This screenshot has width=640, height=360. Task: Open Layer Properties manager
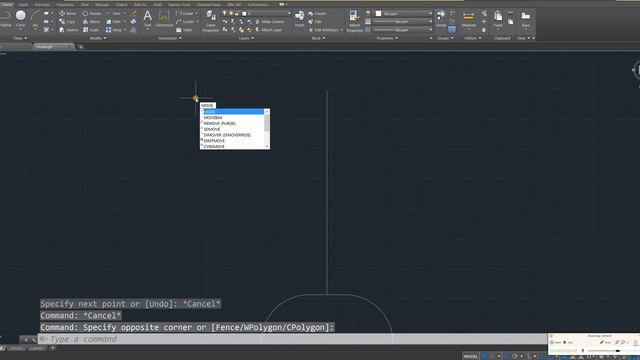pos(211,21)
